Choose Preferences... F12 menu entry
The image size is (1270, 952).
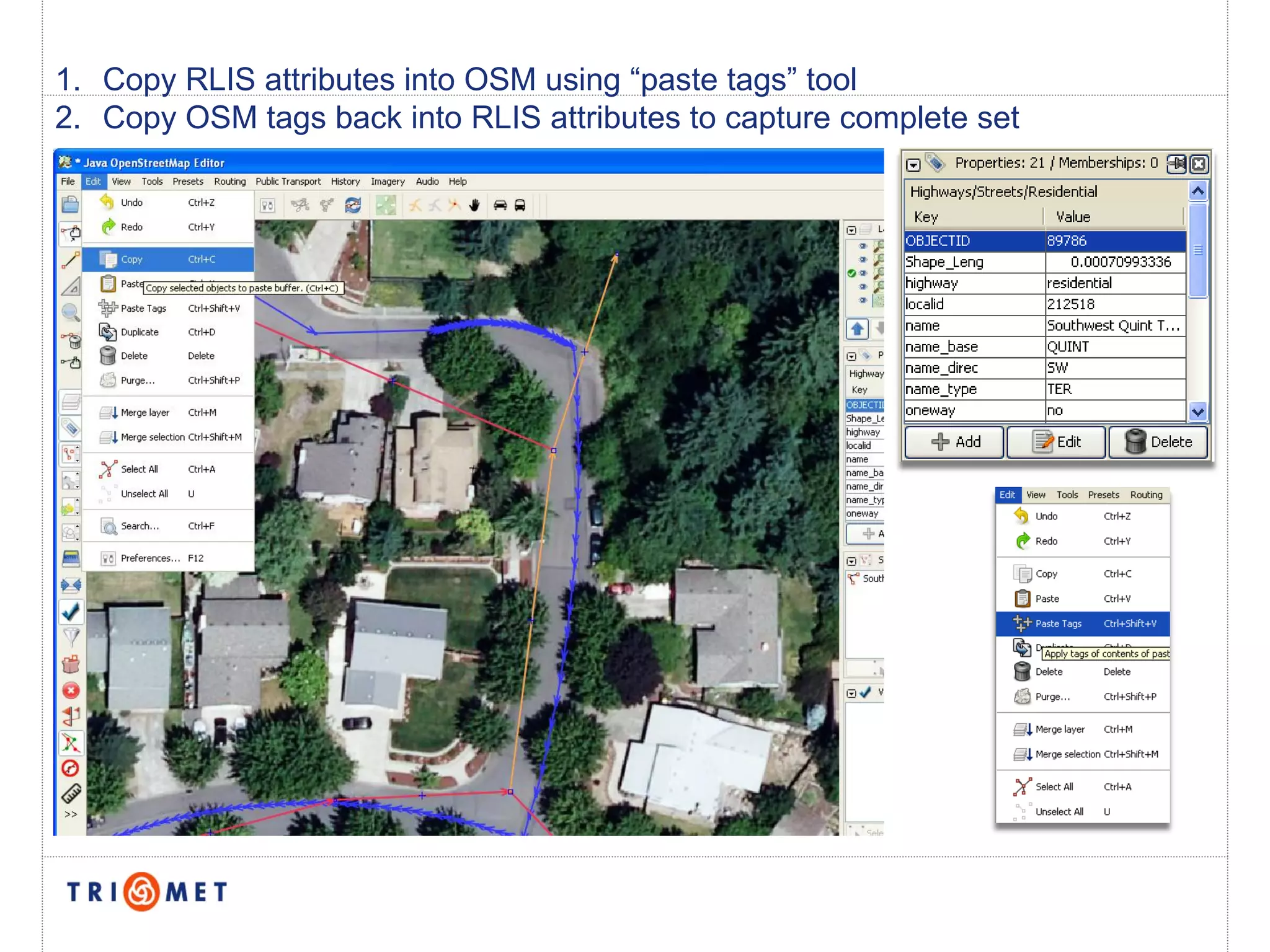click(168, 558)
